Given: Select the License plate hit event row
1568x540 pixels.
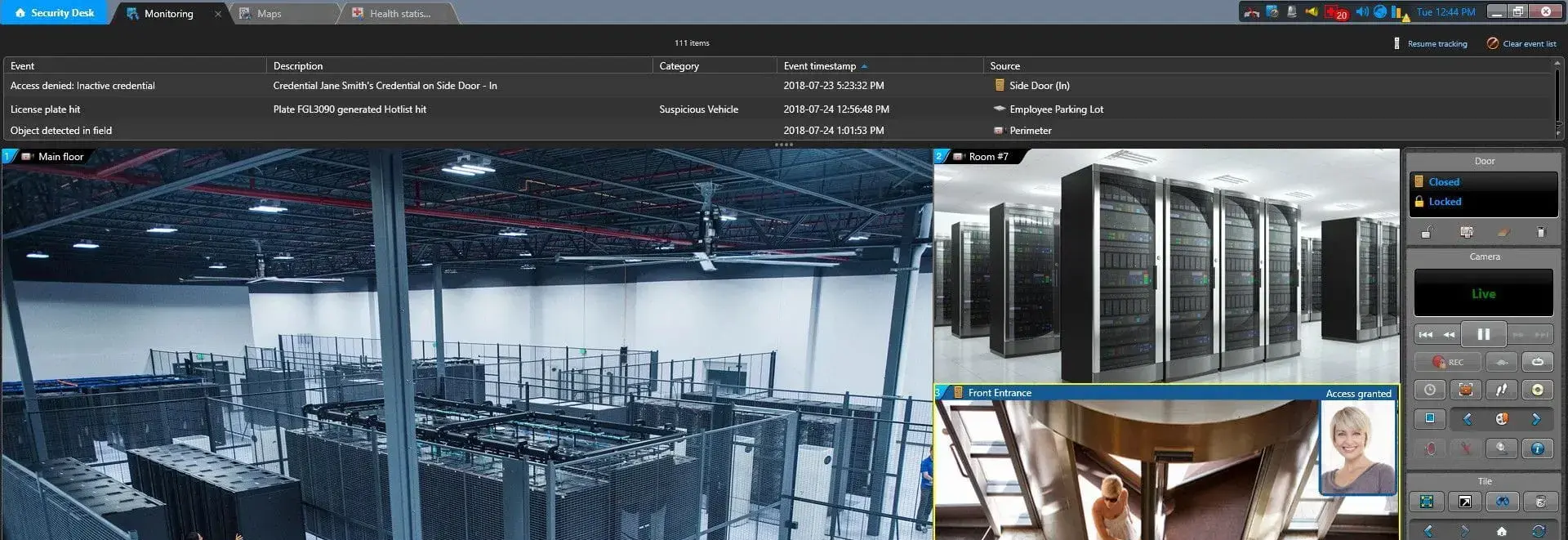Looking at the screenshot, I should (46, 109).
